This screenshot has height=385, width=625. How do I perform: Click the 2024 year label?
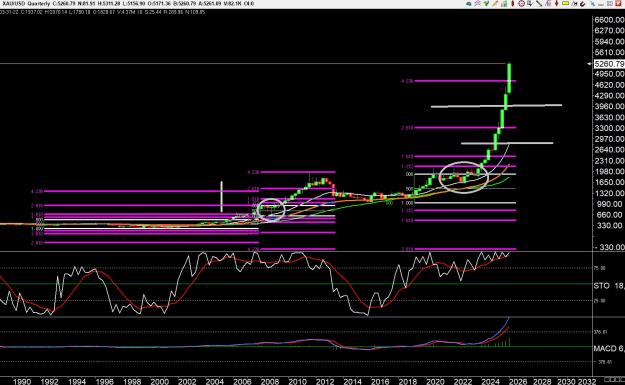(490, 381)
